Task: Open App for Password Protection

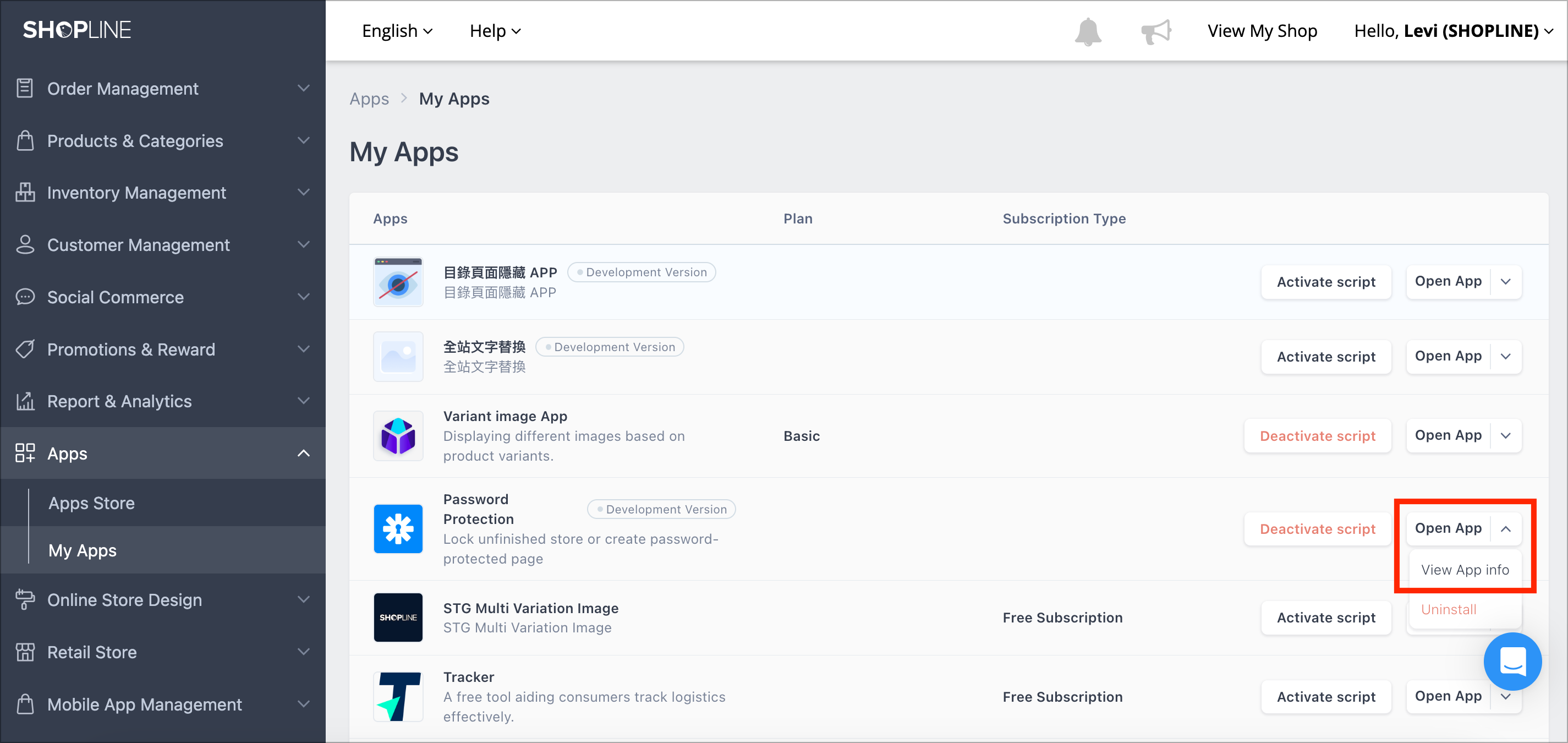Action: [x=1448, y=528]
